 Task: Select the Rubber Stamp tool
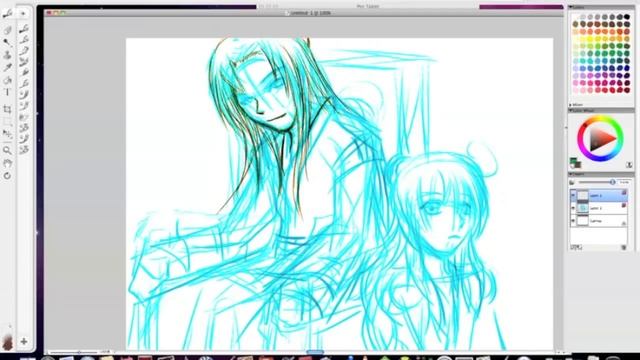tap(7, 55)
